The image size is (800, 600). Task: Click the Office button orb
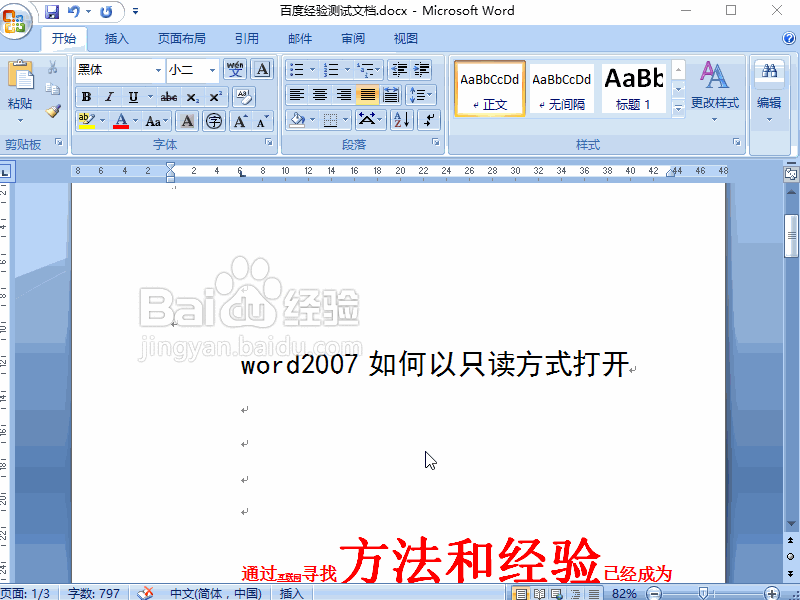[x=15, y=20]
